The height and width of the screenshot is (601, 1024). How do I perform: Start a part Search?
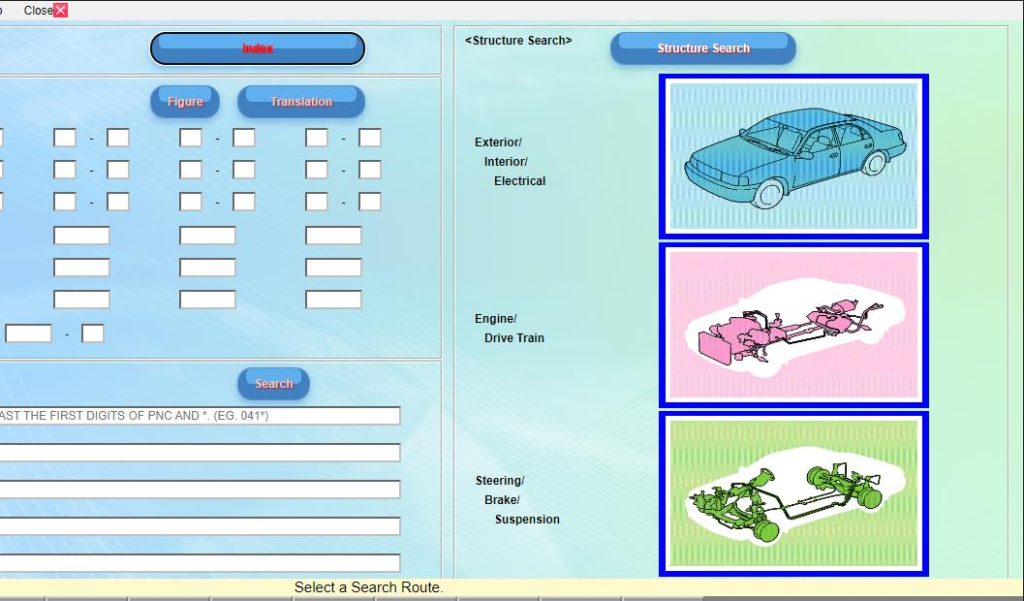tap(273, 383)
